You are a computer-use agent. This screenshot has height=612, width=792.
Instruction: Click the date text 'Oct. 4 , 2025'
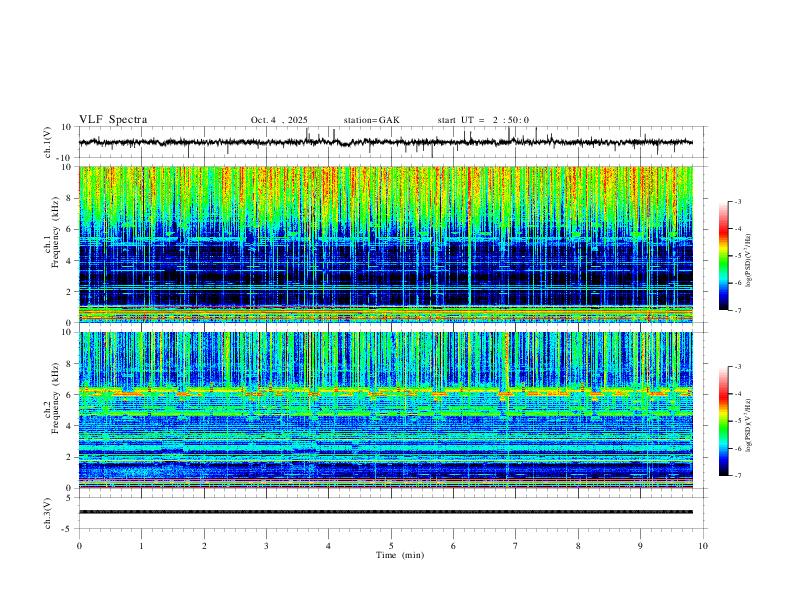point(279,120)
